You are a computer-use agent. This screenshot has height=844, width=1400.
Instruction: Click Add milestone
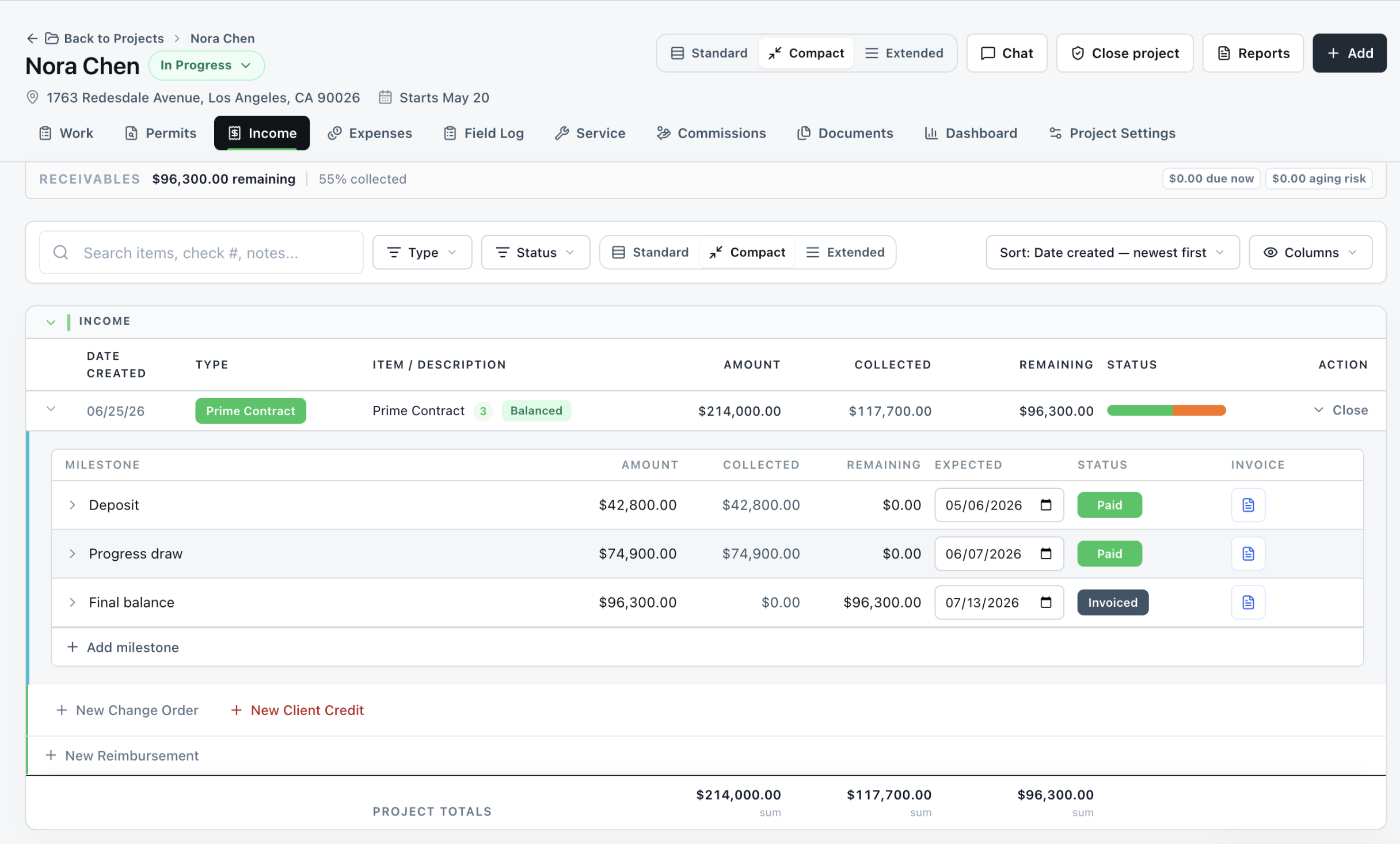coord(123,647)
